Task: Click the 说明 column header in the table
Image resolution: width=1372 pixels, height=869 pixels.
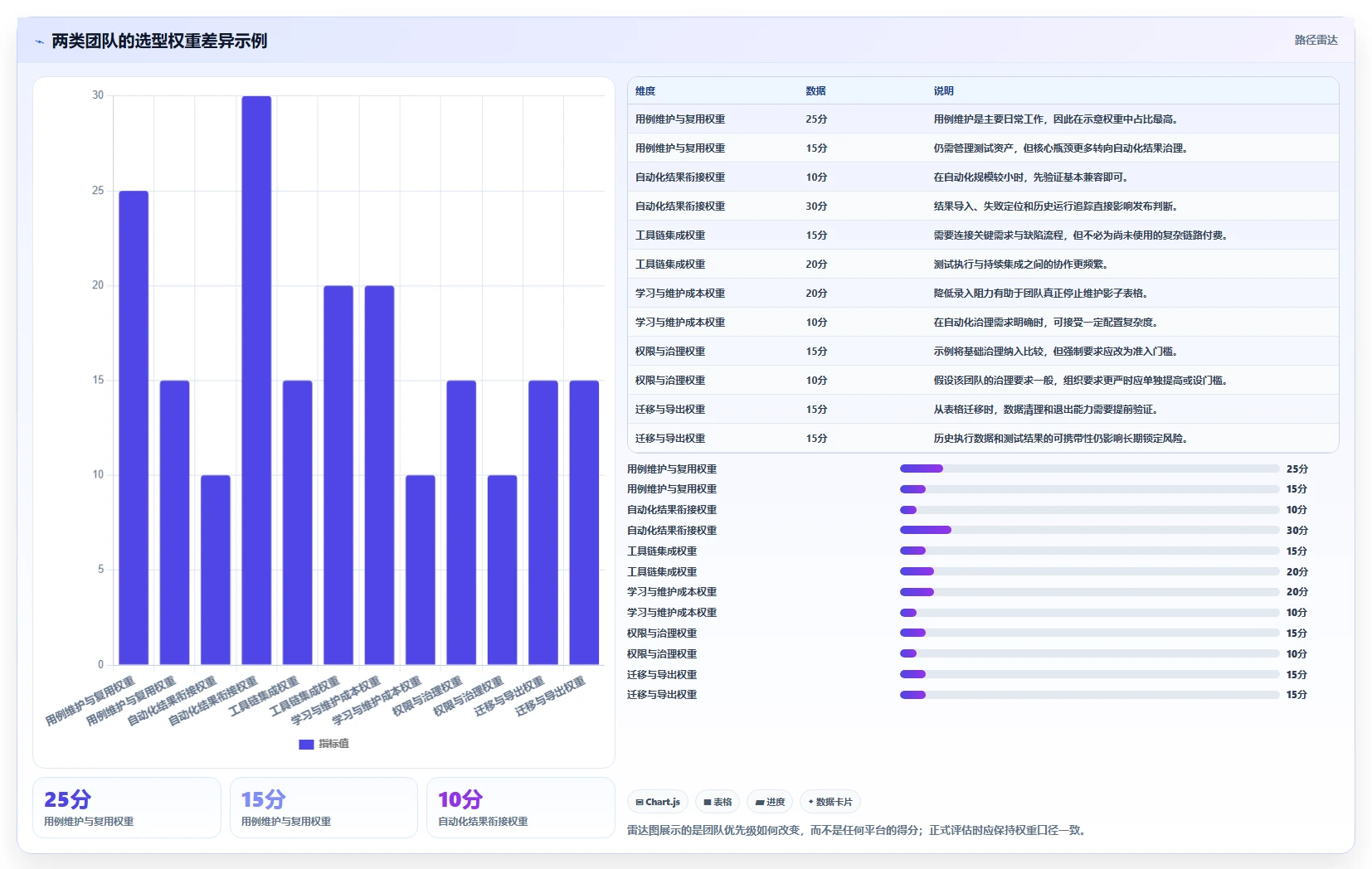Action: pyautogui.click(x=943, y=91)
